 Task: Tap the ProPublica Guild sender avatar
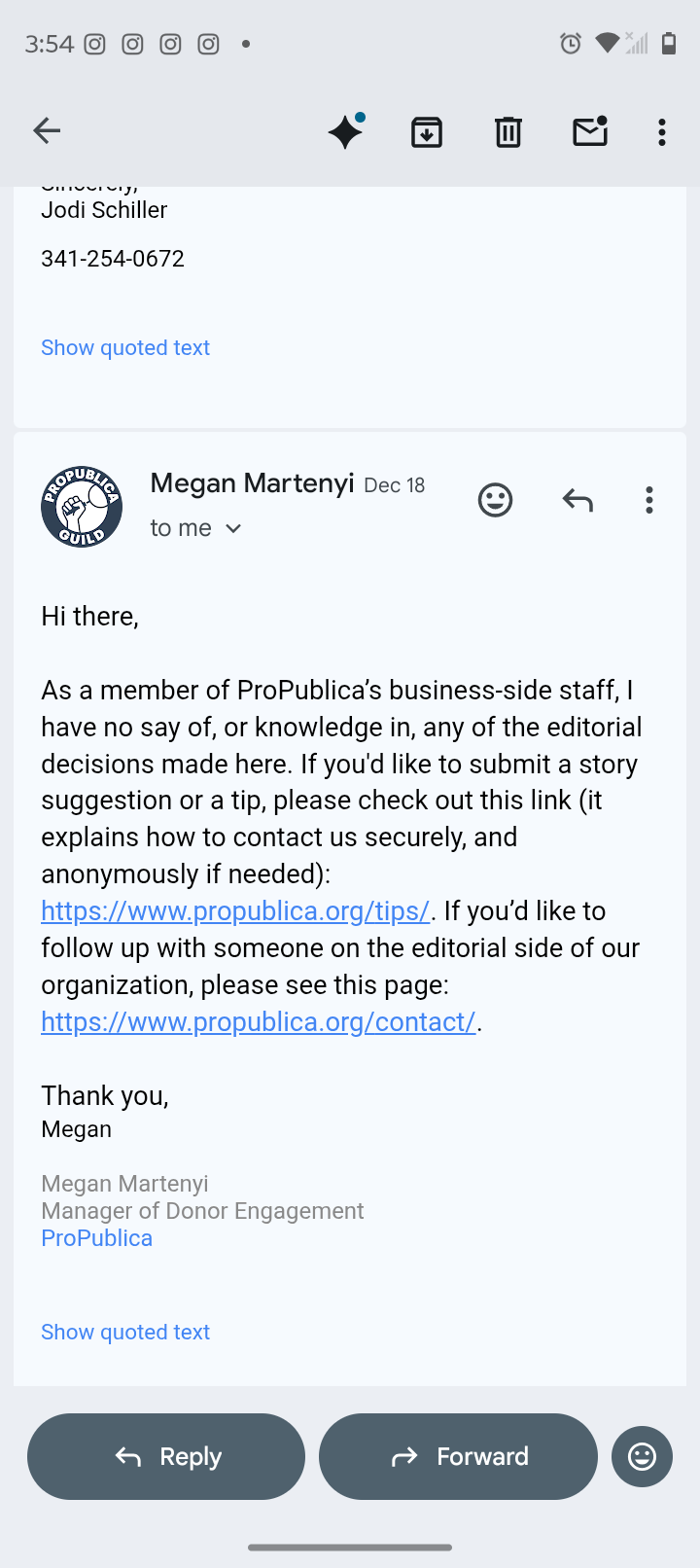point(82,506)
